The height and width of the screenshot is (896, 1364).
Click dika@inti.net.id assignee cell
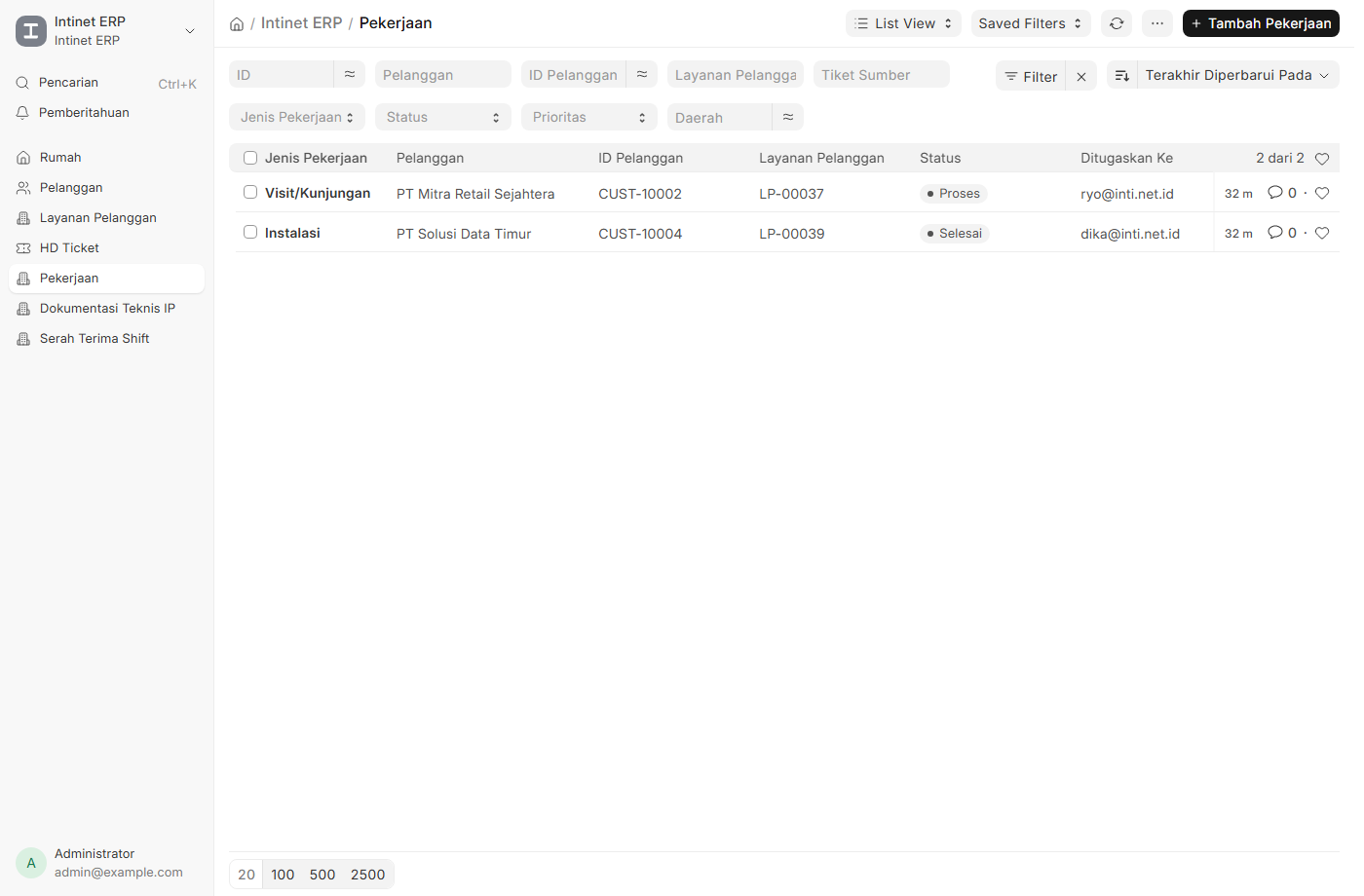[1130, 234]
